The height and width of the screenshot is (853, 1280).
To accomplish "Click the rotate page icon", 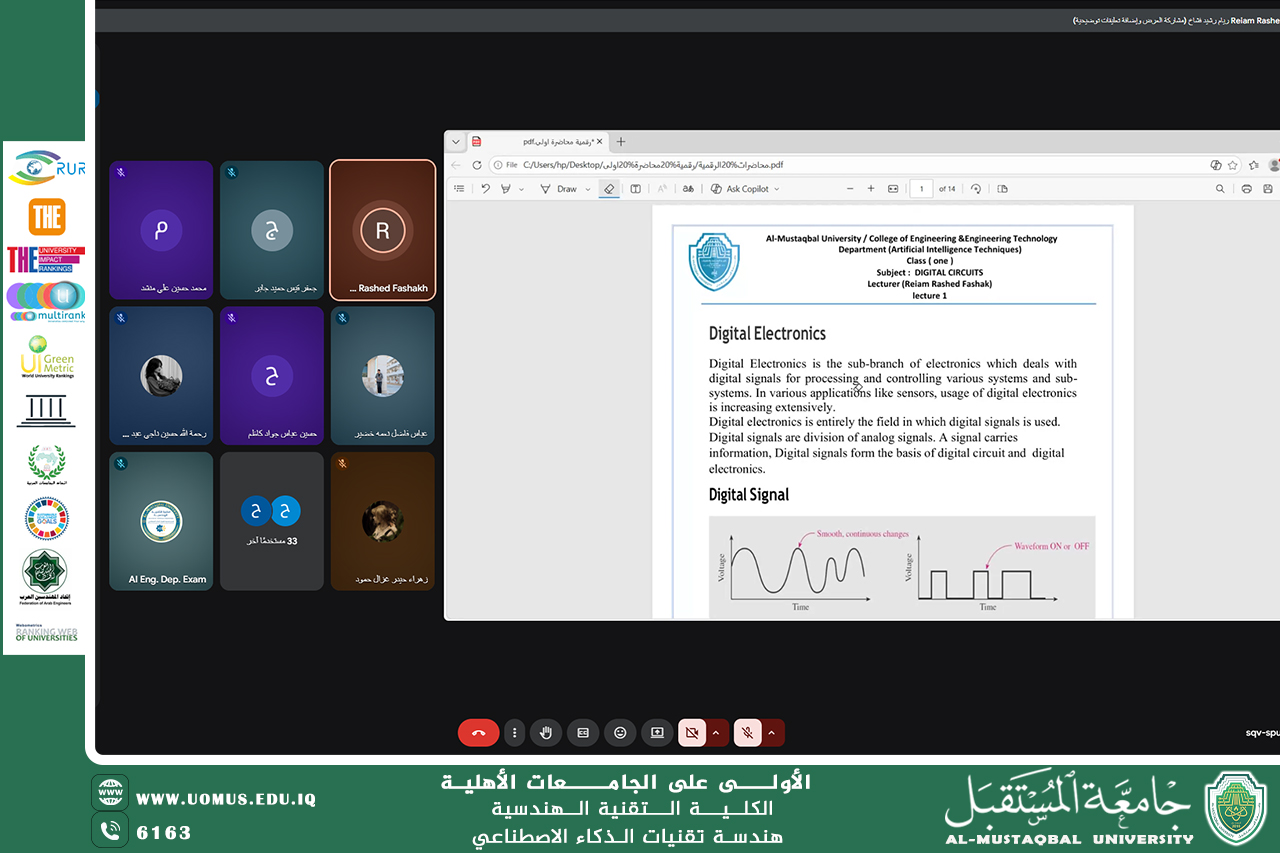I will pos(976,188).
